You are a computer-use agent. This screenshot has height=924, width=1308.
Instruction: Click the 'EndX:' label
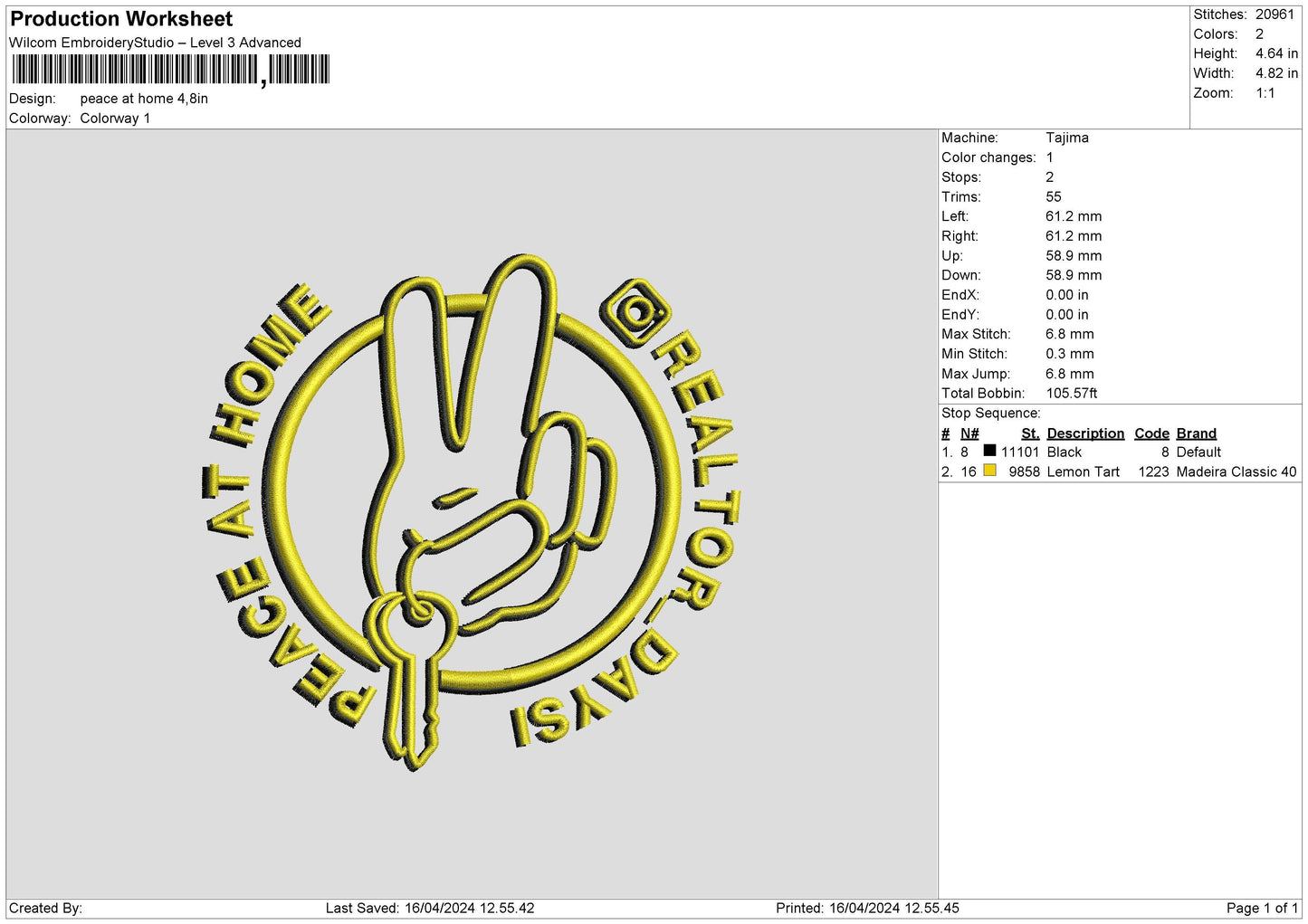pos(960,295)
